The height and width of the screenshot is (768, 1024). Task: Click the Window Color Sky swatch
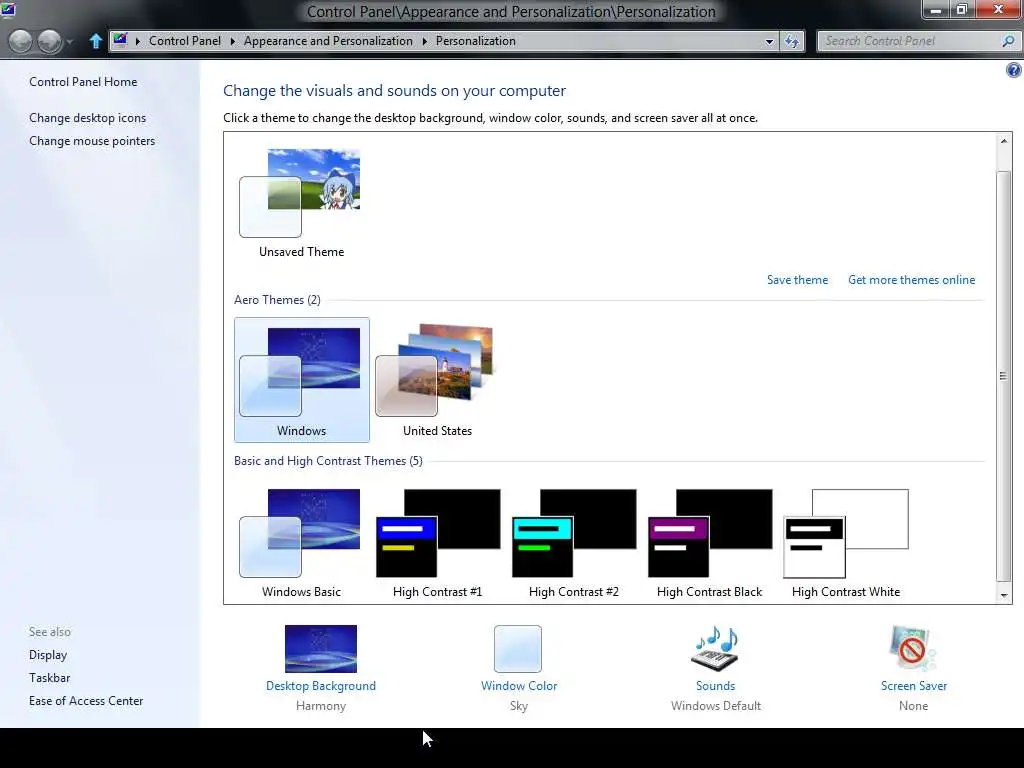(518, 648)
